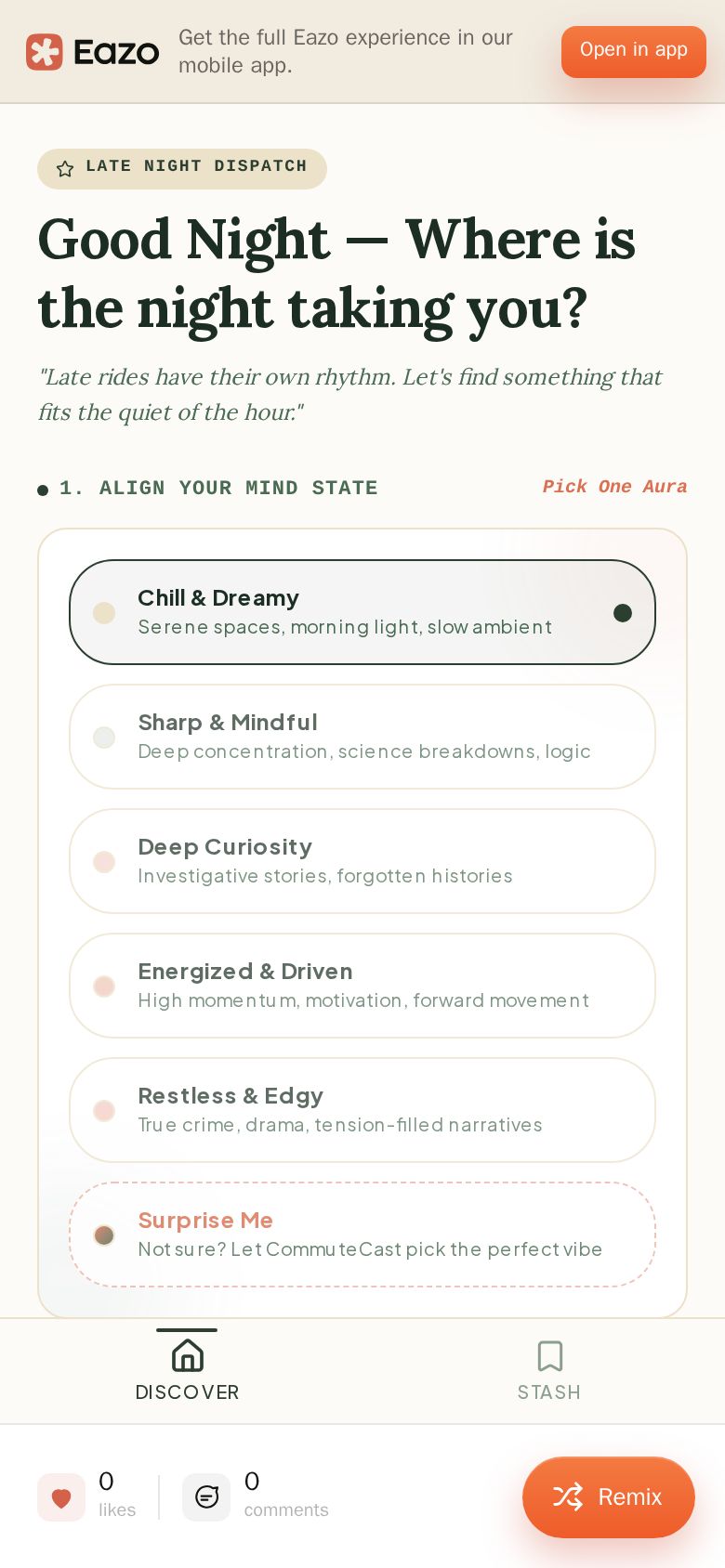Click the Eazo asterisk logo icon
Viewport: 725px width, 1568px height.
tap(45, 52)
